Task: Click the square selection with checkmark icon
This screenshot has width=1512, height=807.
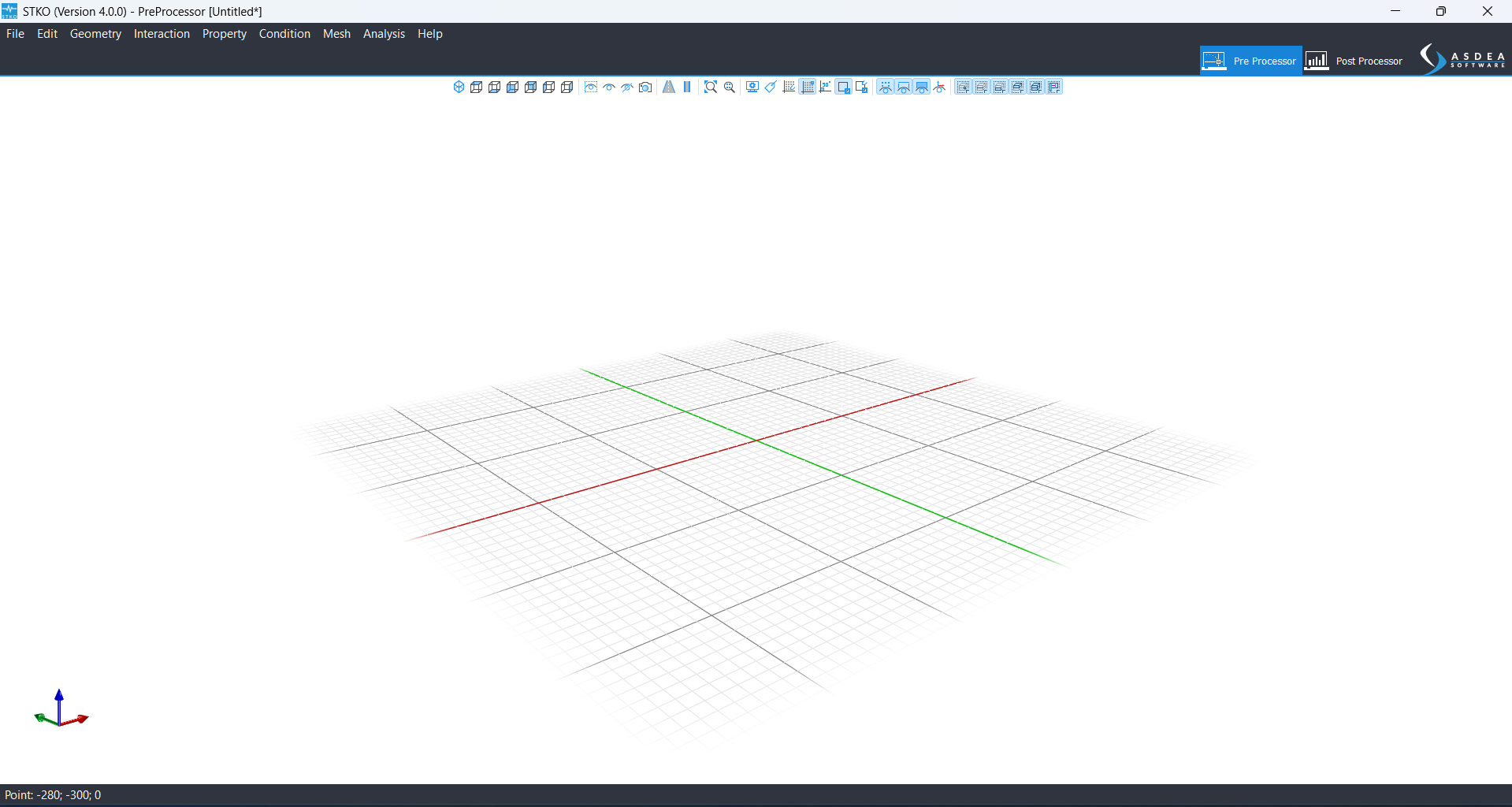Action: 861,87
